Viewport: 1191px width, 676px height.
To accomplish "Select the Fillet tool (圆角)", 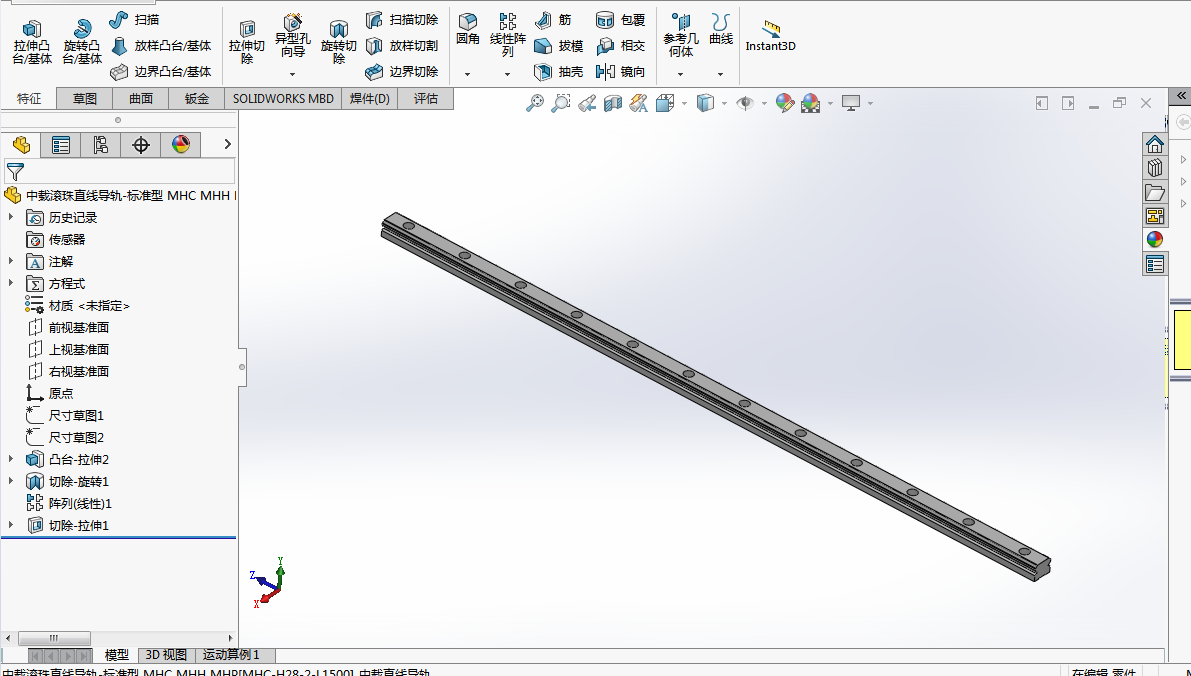I will (x=467, y=30).
